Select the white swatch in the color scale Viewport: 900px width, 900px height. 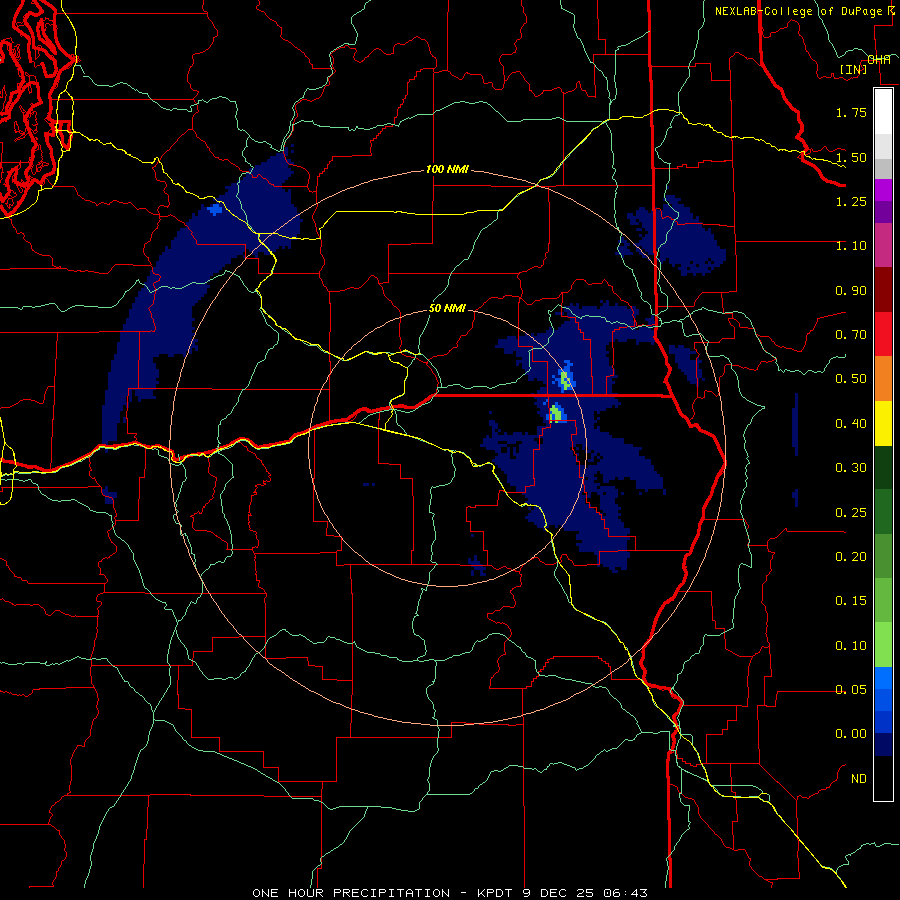883,112
